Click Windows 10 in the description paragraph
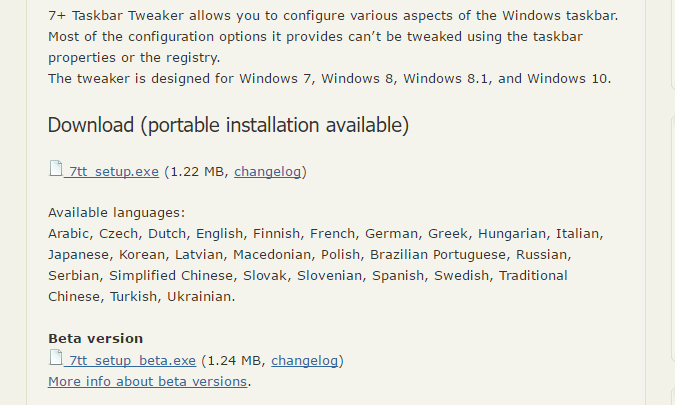The width and height of the screenshot is (675, 405). [567, 78]
